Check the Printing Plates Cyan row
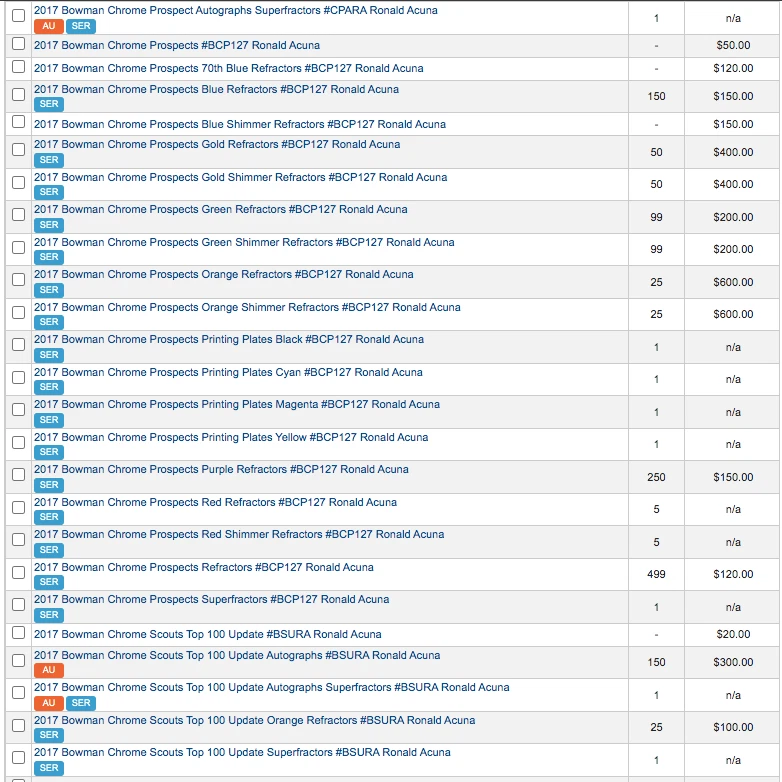This screenshot has width=782, height=782. pos(18,378)
